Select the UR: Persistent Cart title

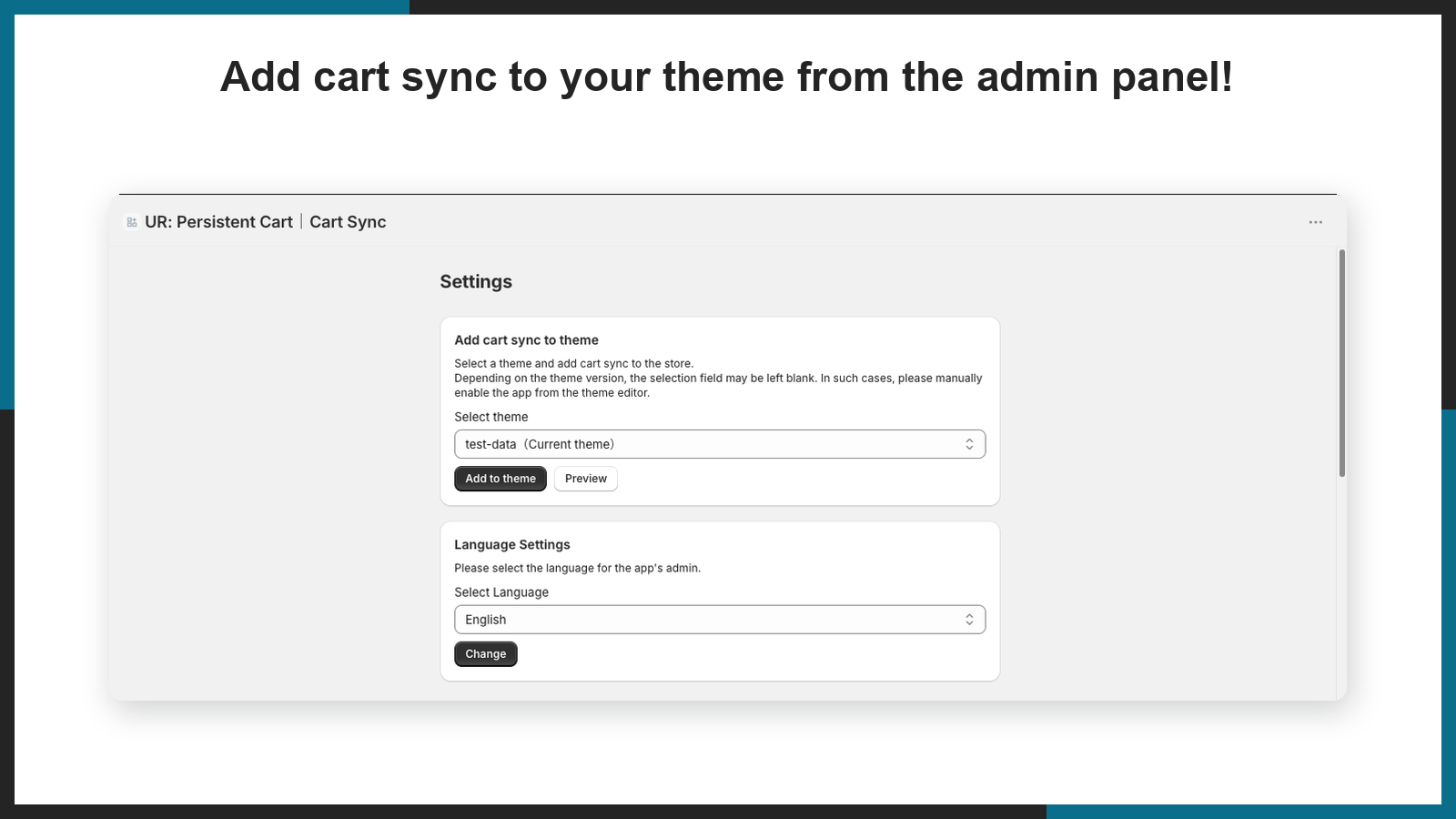click(218, 222)
